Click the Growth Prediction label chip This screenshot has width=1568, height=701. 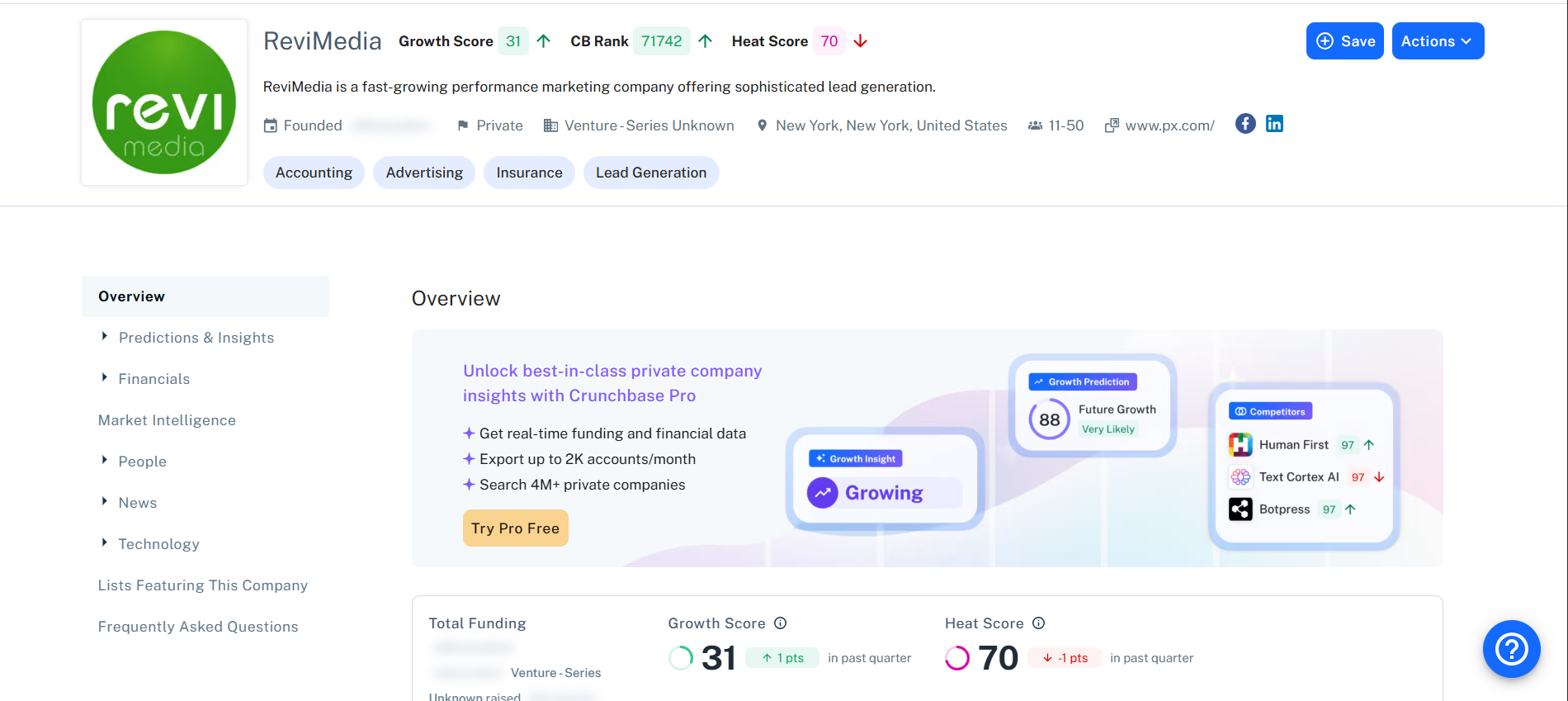tap(1083, 381)
